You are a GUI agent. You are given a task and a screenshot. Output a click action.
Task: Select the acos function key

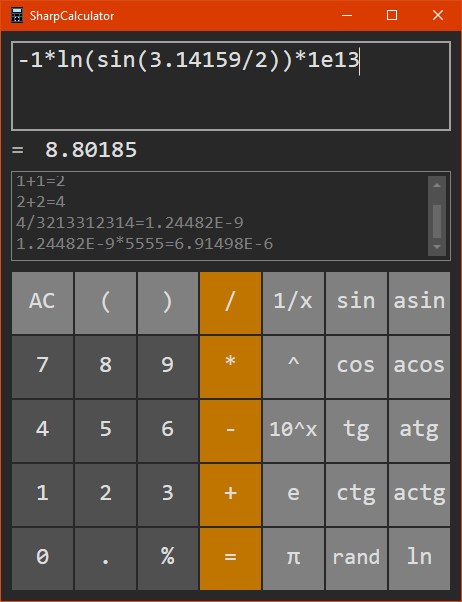pyautogui.click(x=419, y=367)
